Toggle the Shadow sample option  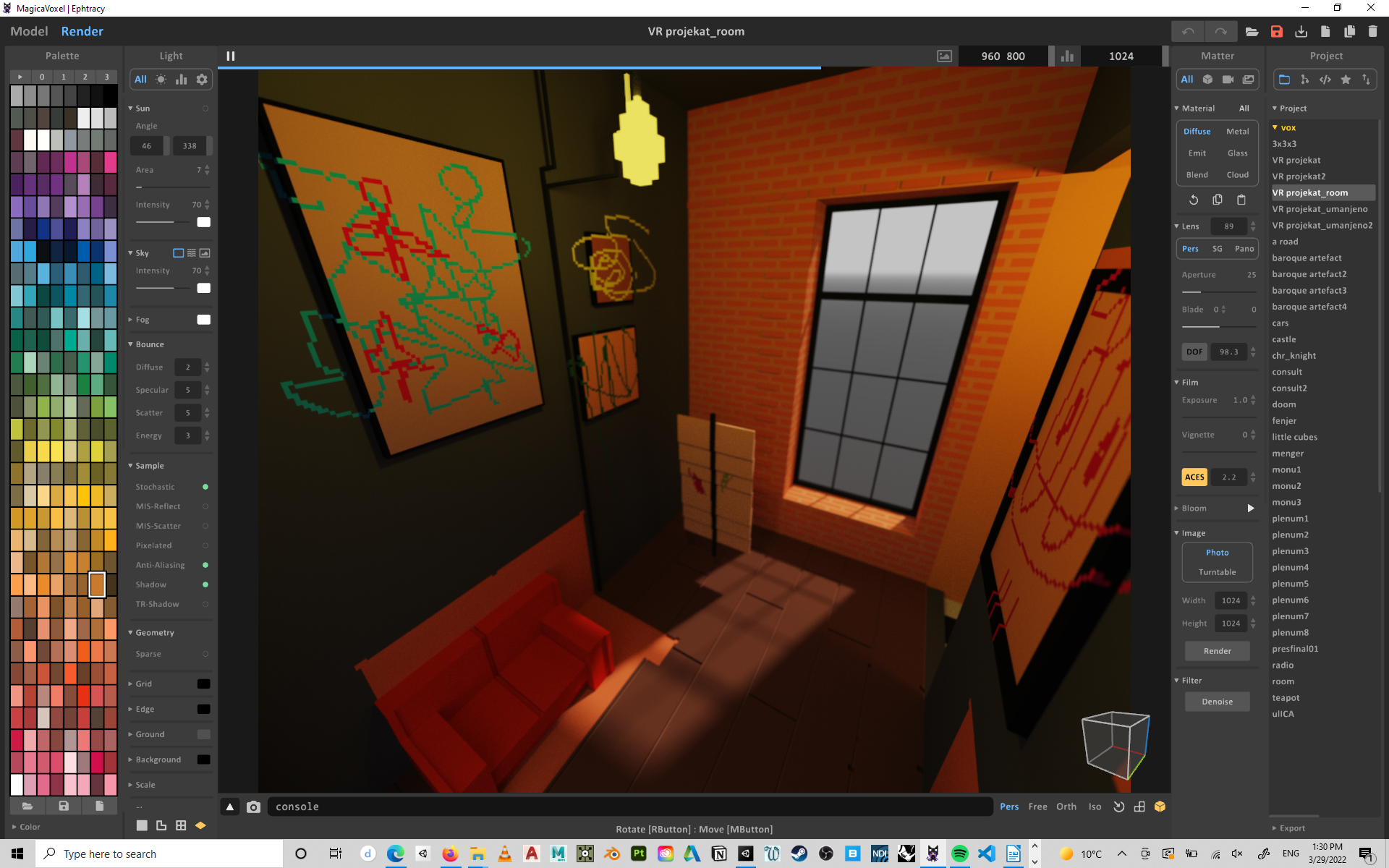coord(205,584)
